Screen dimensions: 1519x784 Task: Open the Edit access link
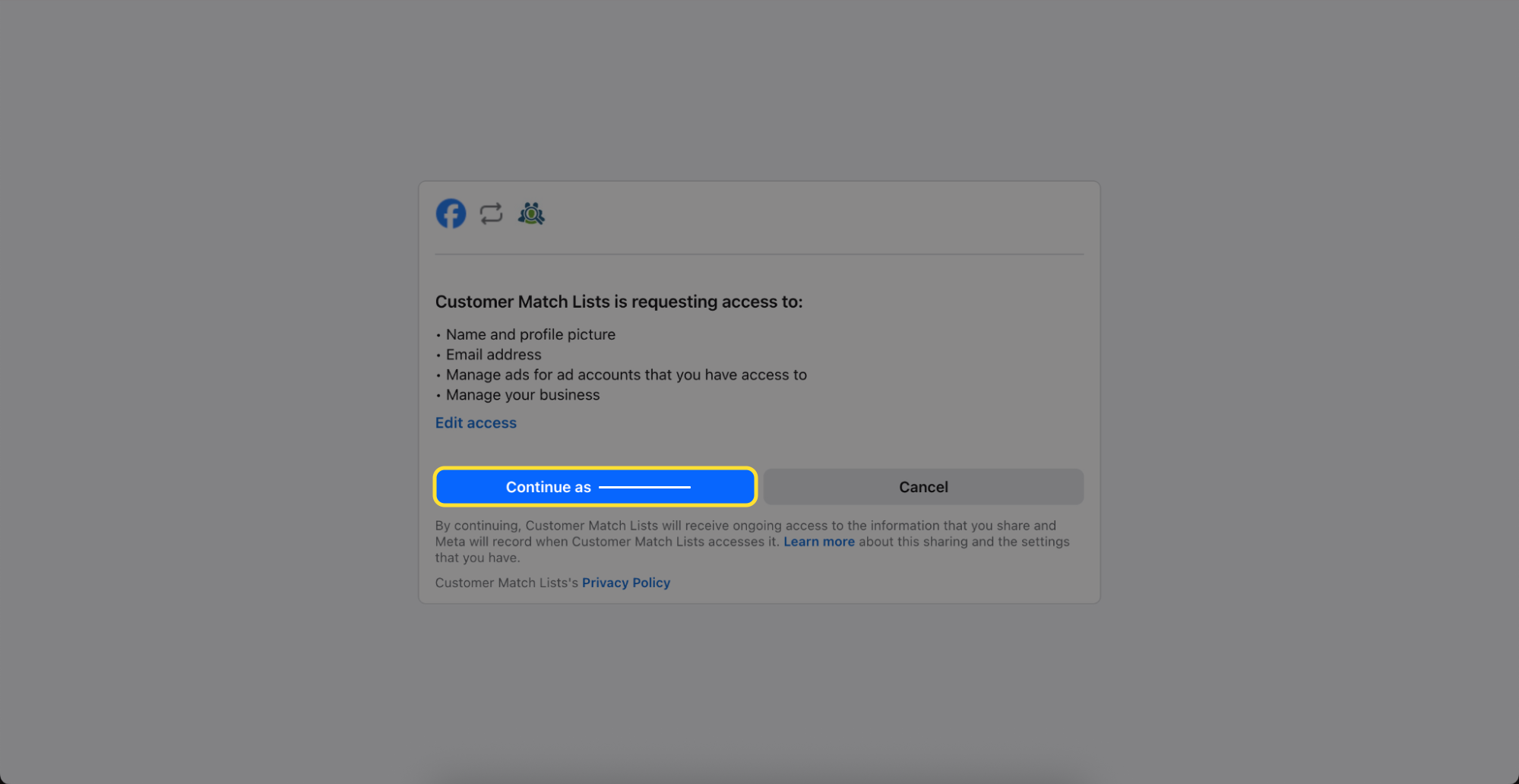(x=476, y=423)
